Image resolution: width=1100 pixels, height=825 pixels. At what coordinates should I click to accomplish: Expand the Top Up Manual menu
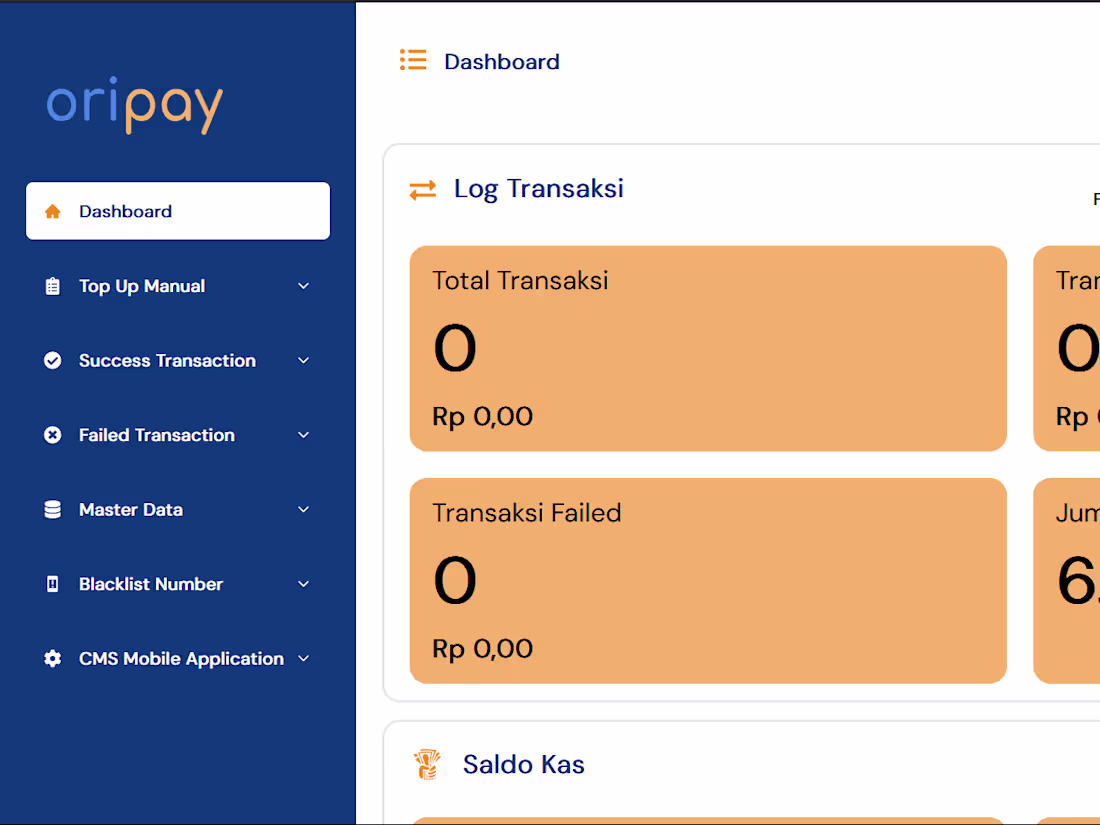click(x=303, y=286)
